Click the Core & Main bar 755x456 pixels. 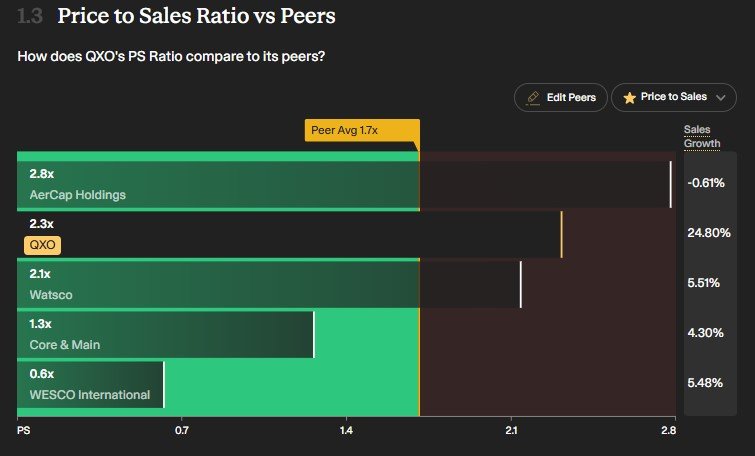(166, 335)
